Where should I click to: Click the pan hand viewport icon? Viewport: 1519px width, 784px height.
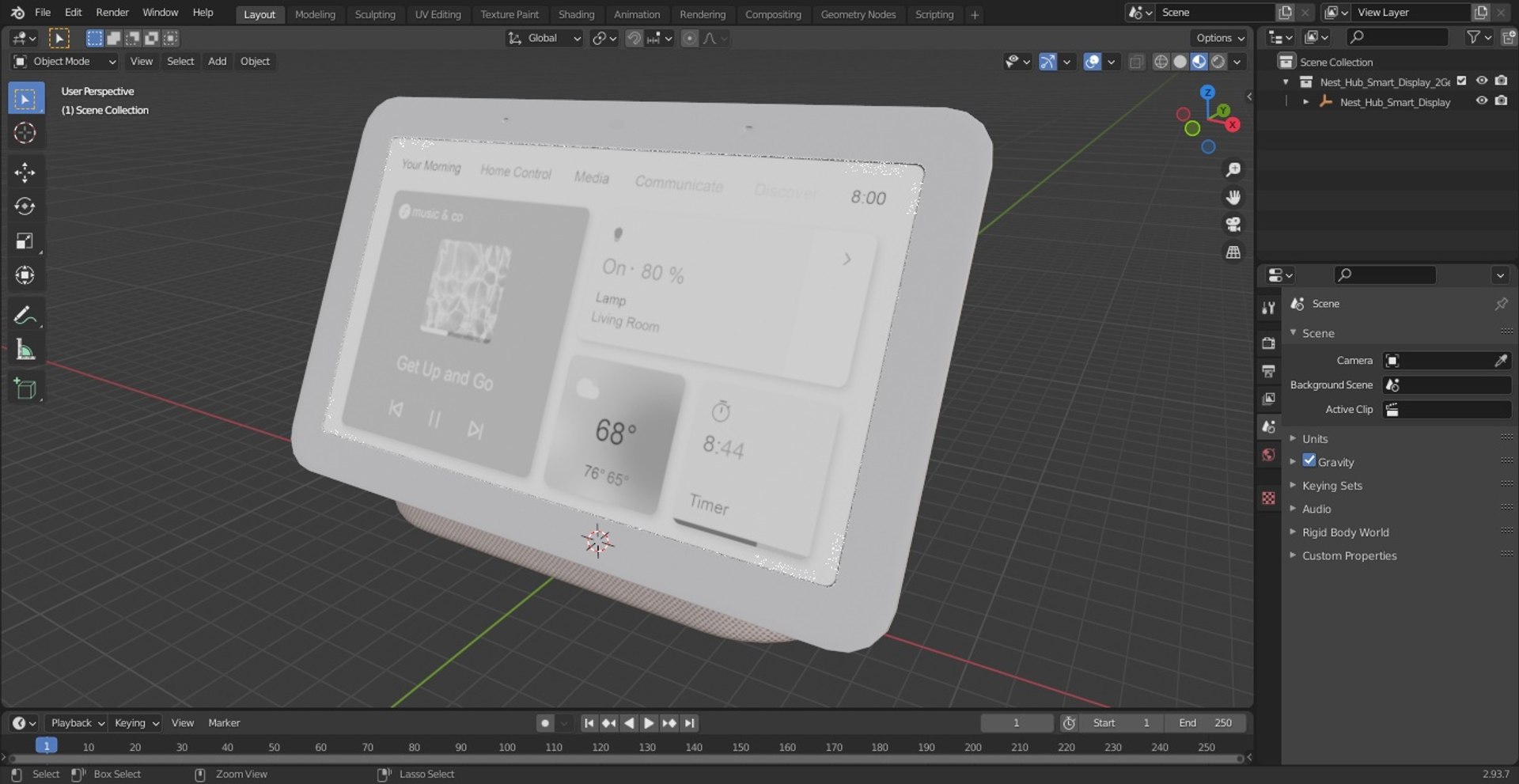click(1233, 197)
